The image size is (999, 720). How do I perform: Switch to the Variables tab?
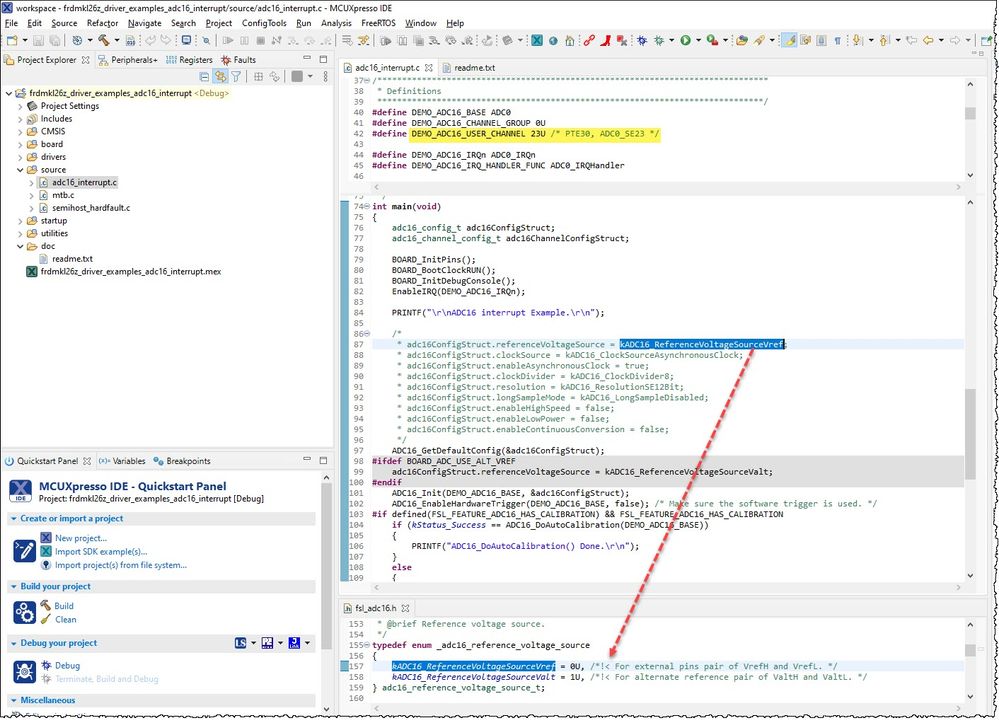122,461
